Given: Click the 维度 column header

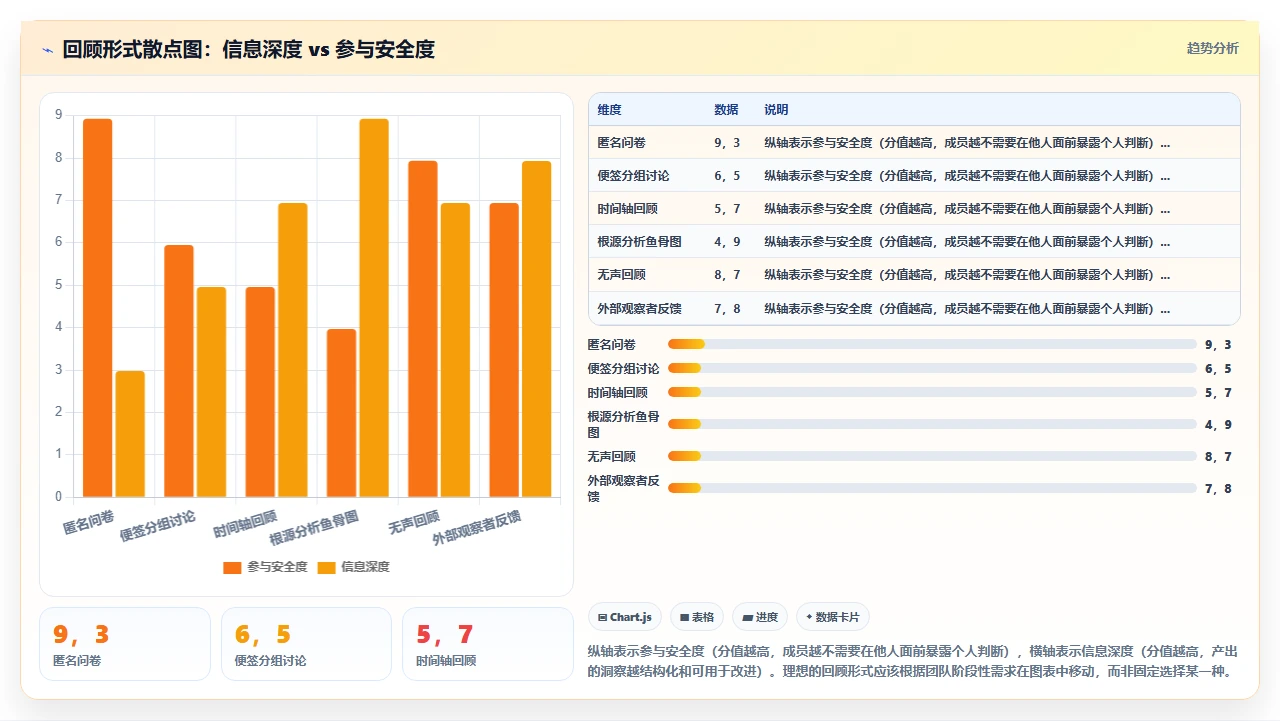Looking at the screenshot, I should tap(610, 110).
